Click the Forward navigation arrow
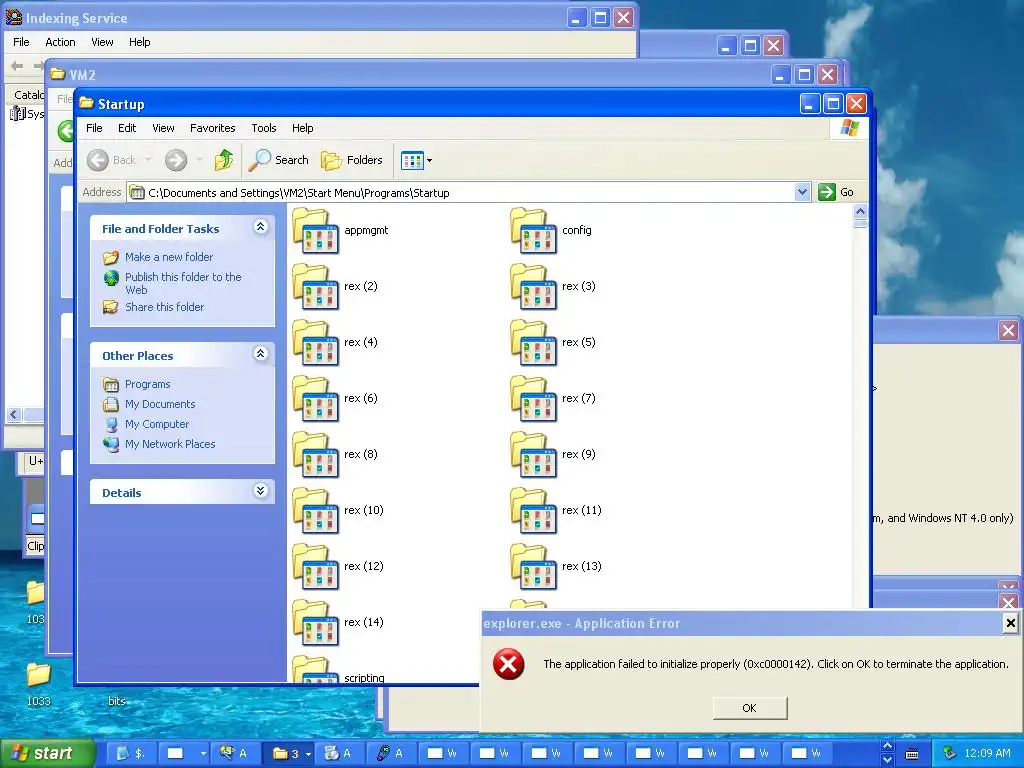 click(x=176, y=160)
